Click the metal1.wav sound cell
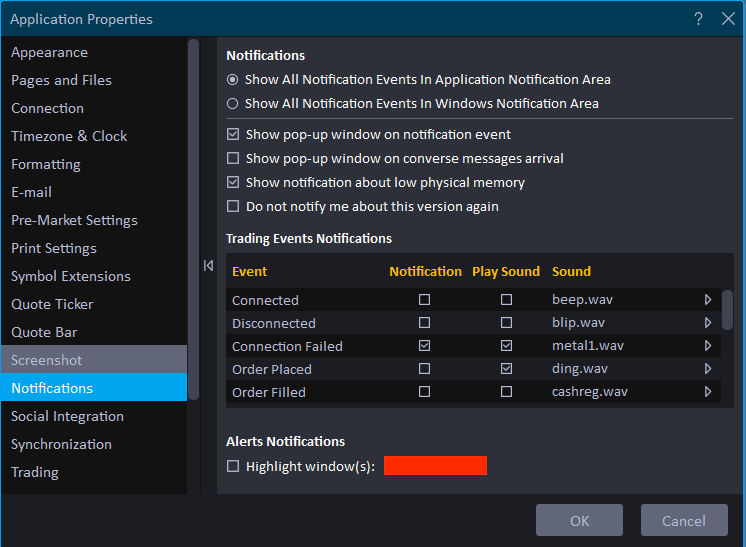746x547 pixels. pyautogui.click(x=588, y=346)
